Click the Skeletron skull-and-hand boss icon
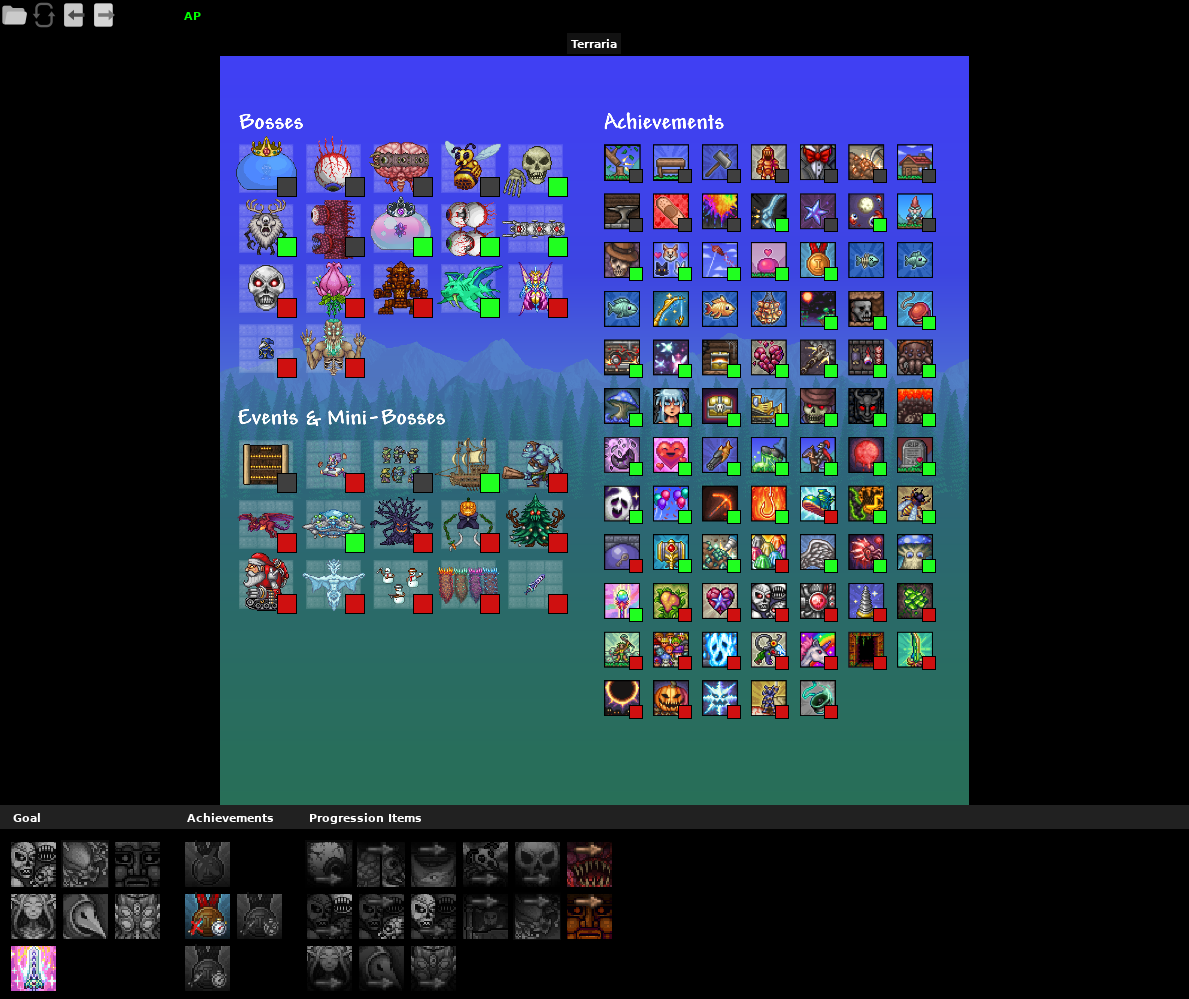Screen dimensions: 1189x999 click(x=536, y=168)
